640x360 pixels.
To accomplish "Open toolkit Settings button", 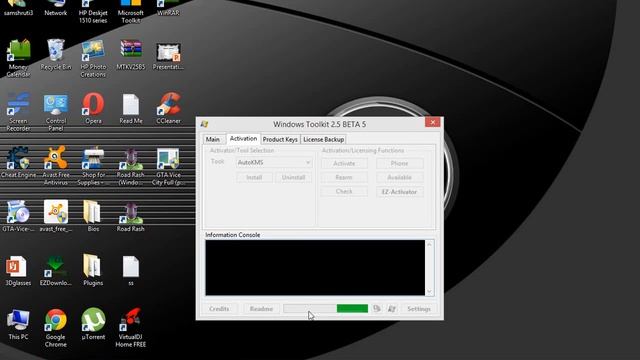I will pos(419,309).
